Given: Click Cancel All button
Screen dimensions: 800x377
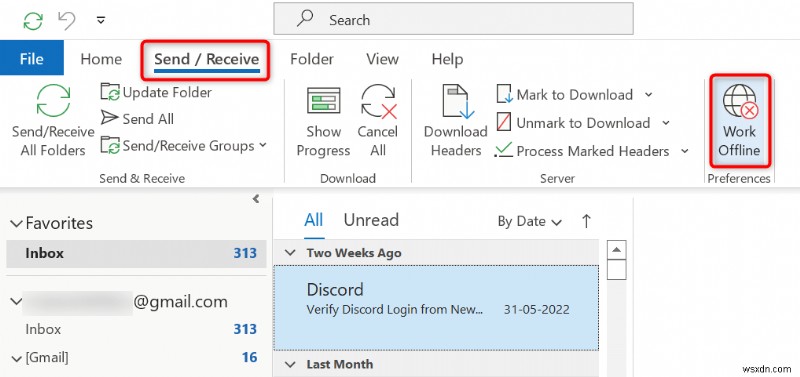Looking at the screenshot, I should pyautogui.click(x=378, y=121).
